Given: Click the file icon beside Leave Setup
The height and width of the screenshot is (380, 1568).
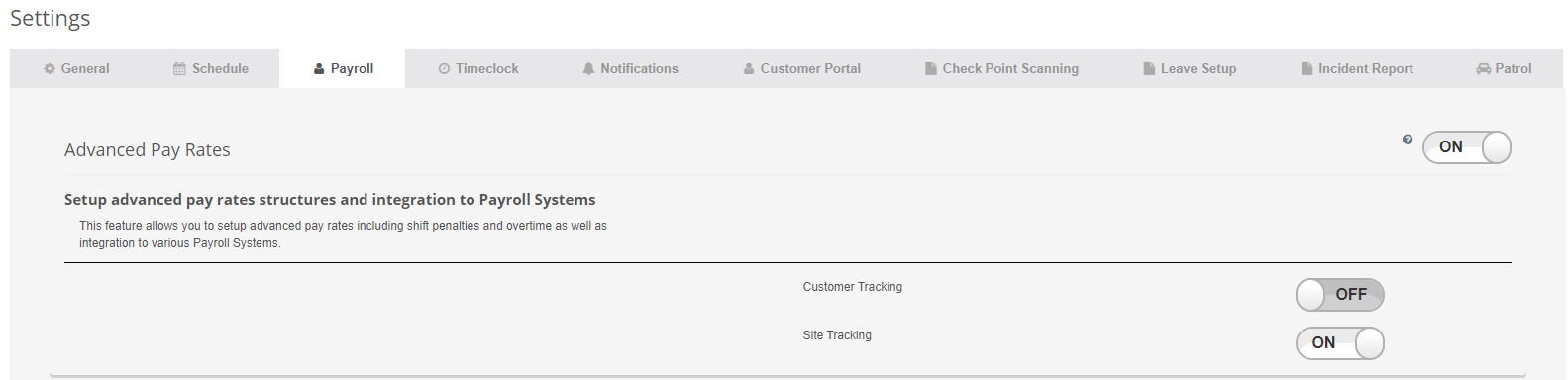Looking at the screenshot, I should tap(1149, 69).
